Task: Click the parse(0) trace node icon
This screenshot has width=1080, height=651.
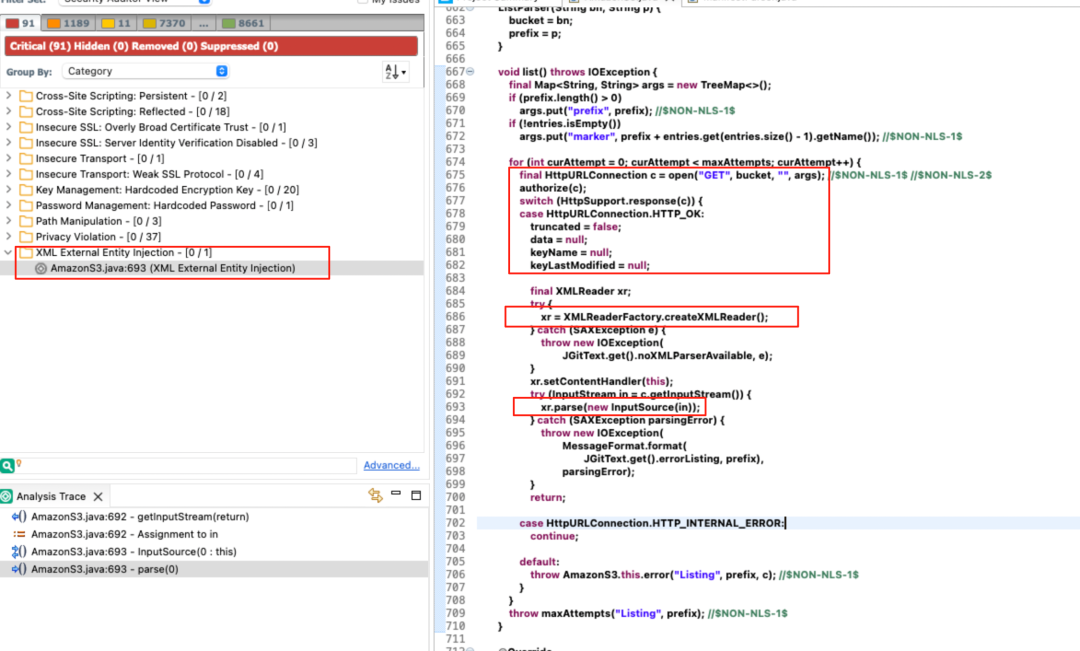Action: (x=19, y=569)
